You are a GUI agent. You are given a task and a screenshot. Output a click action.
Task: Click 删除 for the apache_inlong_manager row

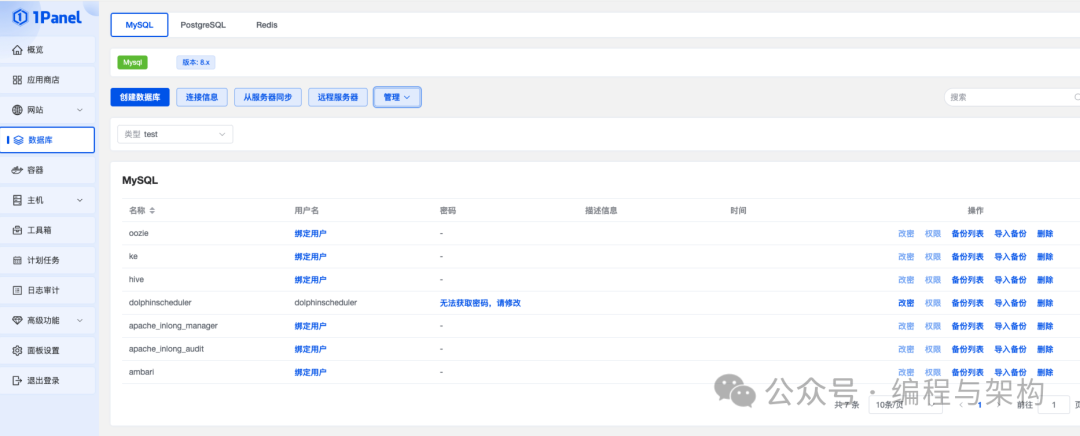[x=1045, y=326]
